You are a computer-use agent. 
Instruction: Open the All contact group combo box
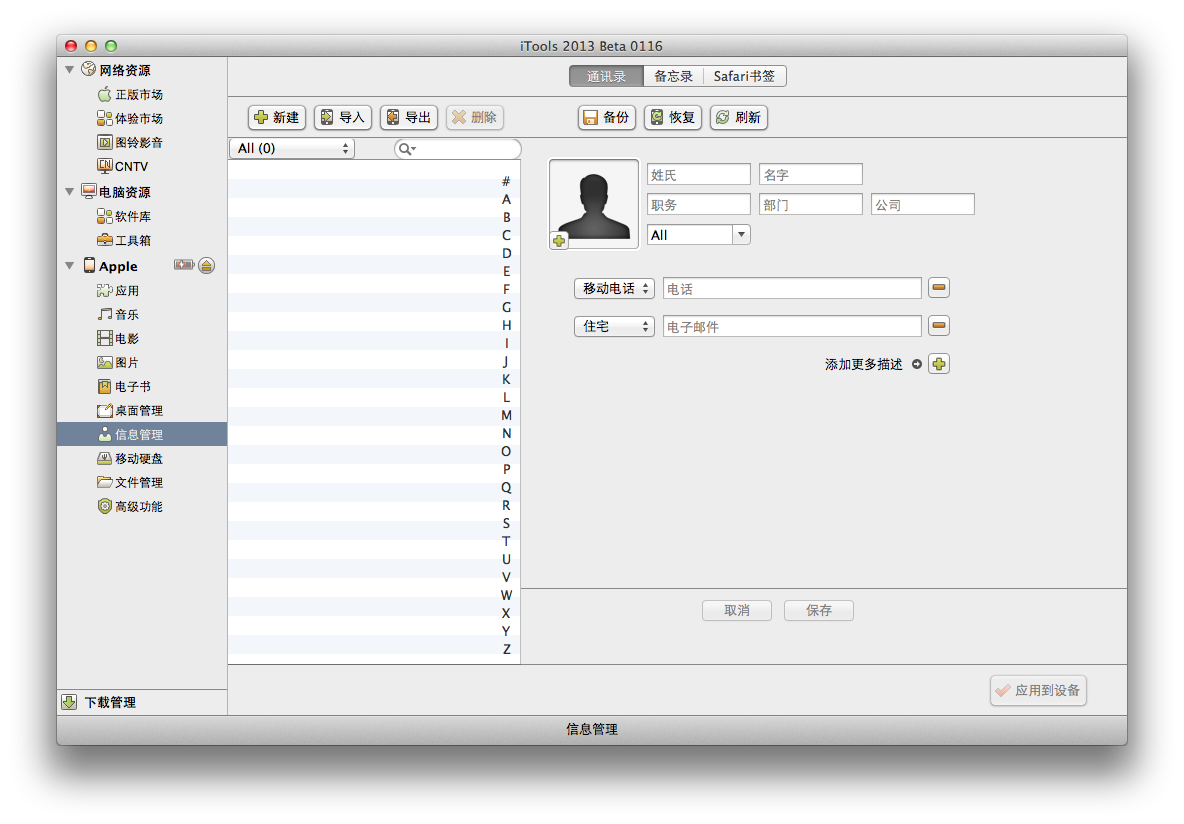(698, 235)
